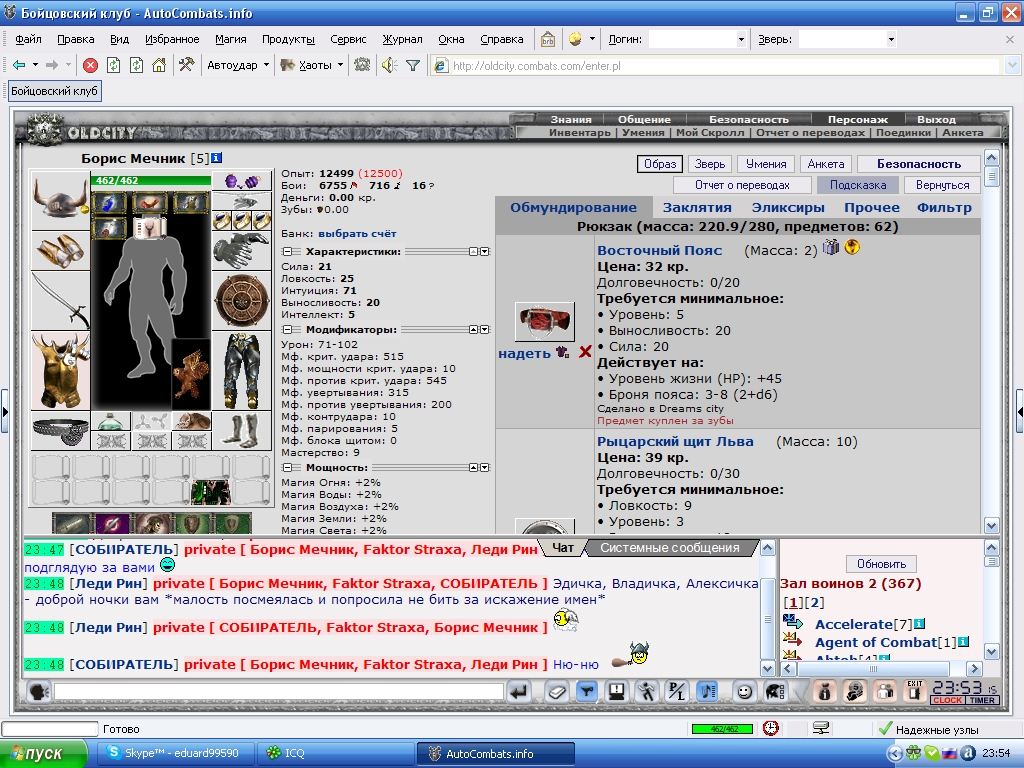The height and width of the screenshot is (768, 1024).
Task: Click the red X delete Восточный Пояс icon
Action: point(584,353)
